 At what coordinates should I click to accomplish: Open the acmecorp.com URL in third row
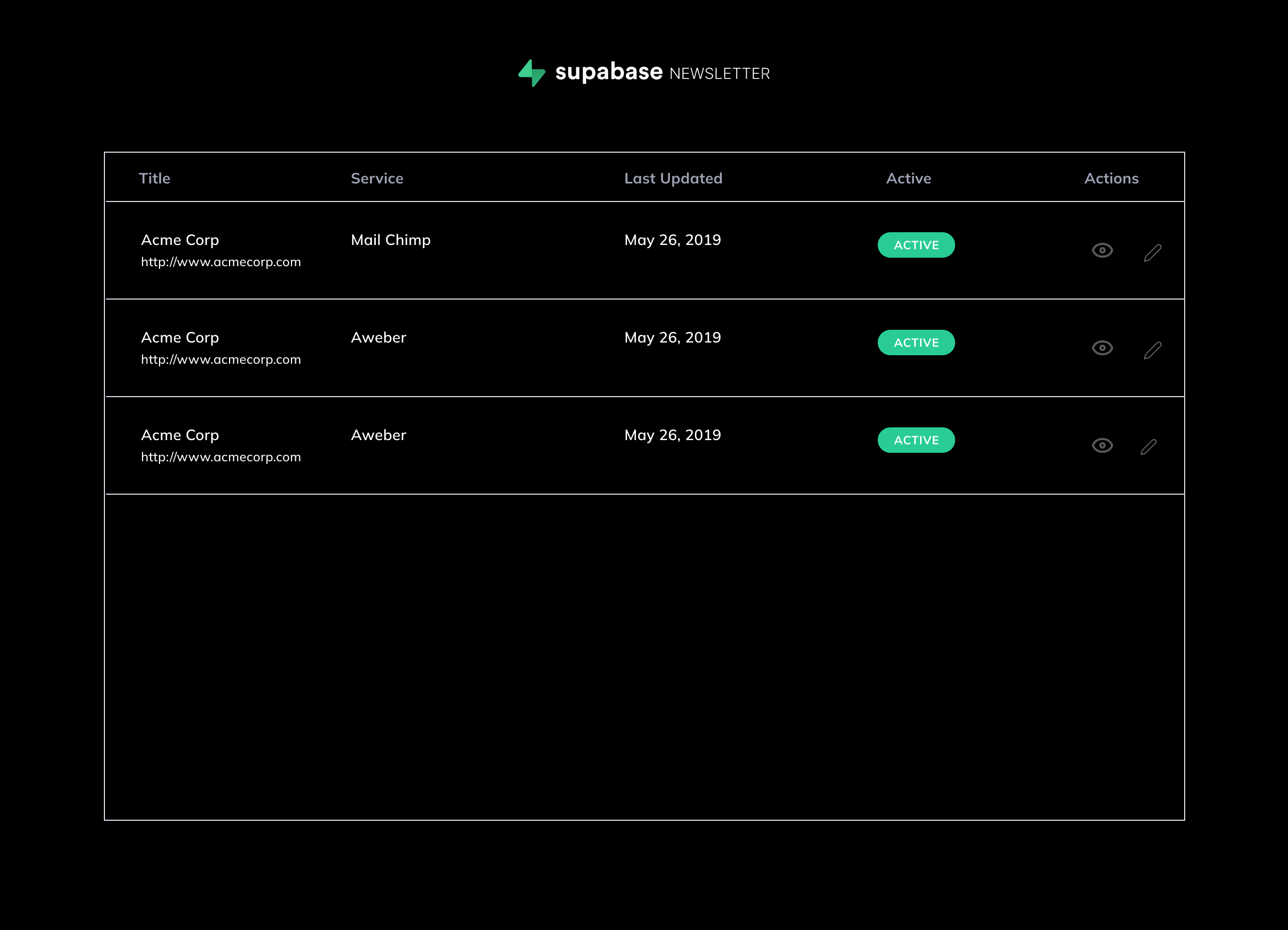click(221, 458)
